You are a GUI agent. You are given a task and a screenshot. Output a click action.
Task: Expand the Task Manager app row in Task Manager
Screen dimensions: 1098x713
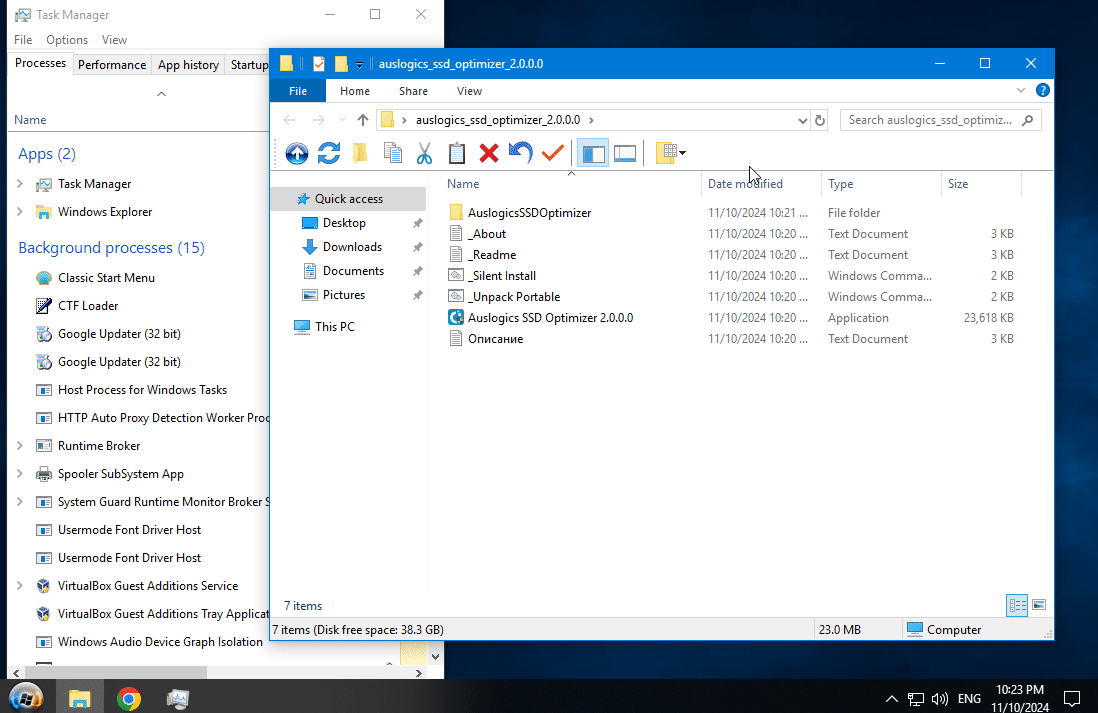20,184
